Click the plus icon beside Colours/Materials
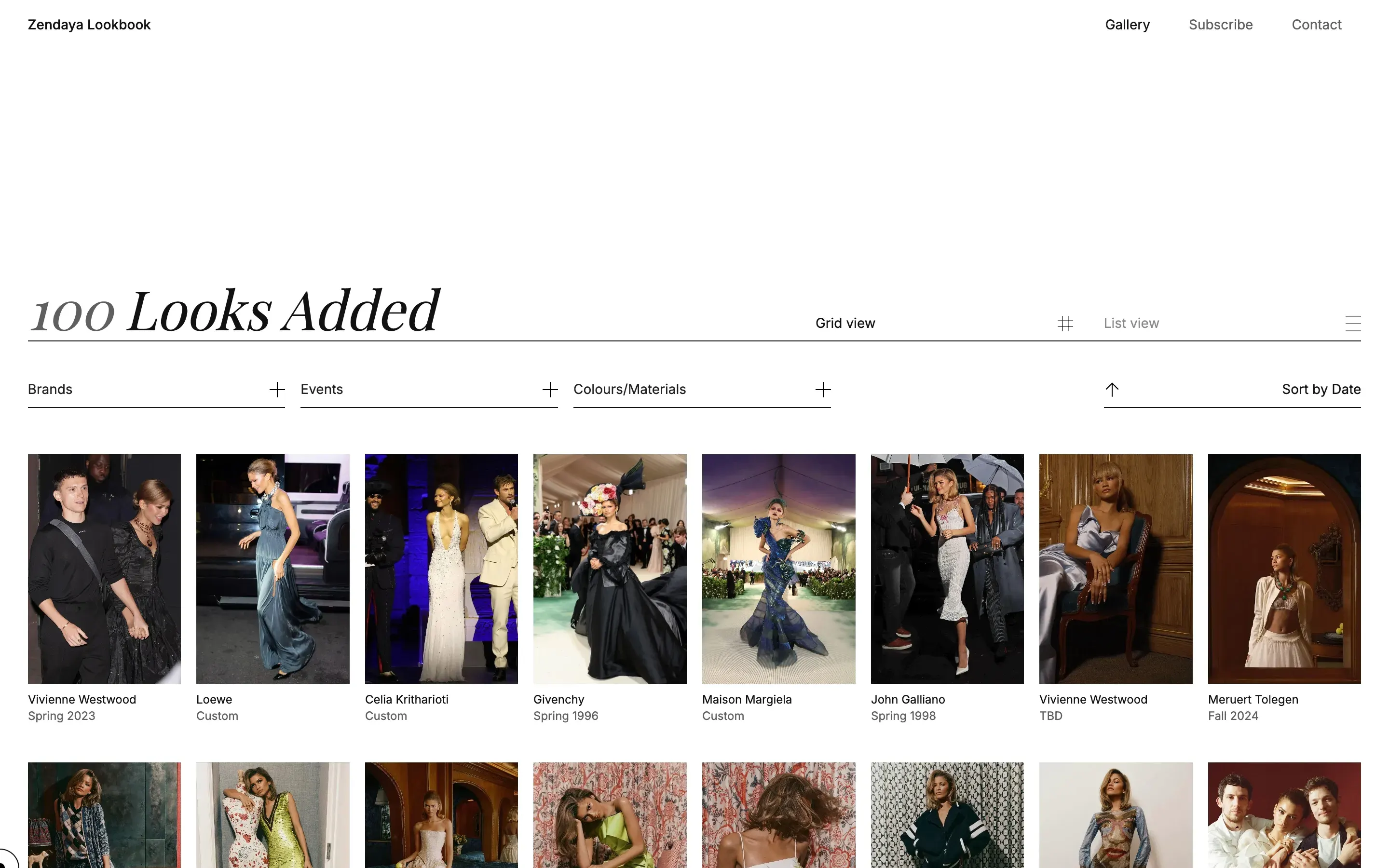1389x868 pixels. tap(822, 390)
